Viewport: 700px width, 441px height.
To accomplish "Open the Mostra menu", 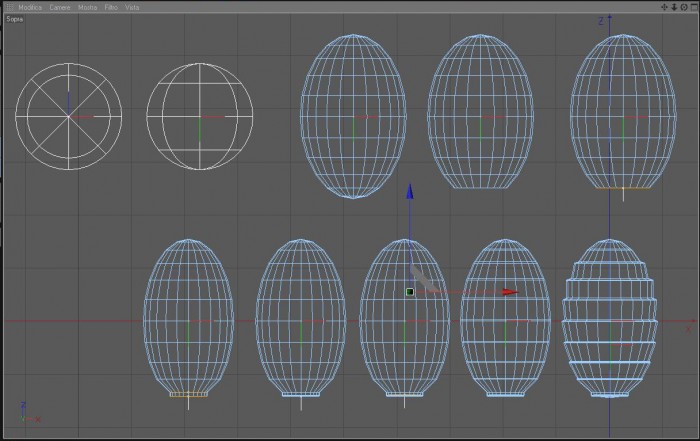I will [88, 7].
